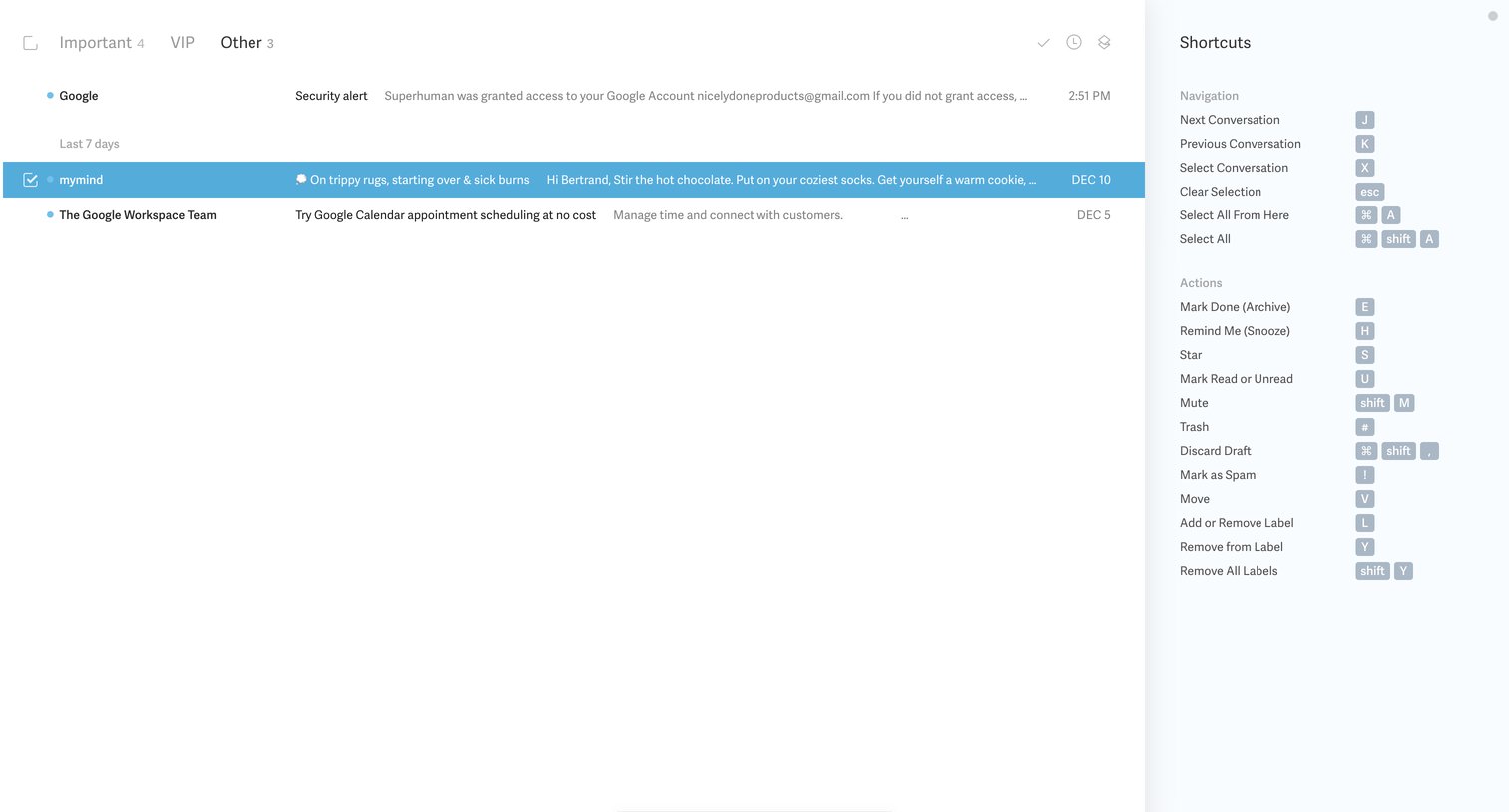Switch to the Important tab
The image size is (1509, 812).
pyautogui.click(x=102, y=42)
